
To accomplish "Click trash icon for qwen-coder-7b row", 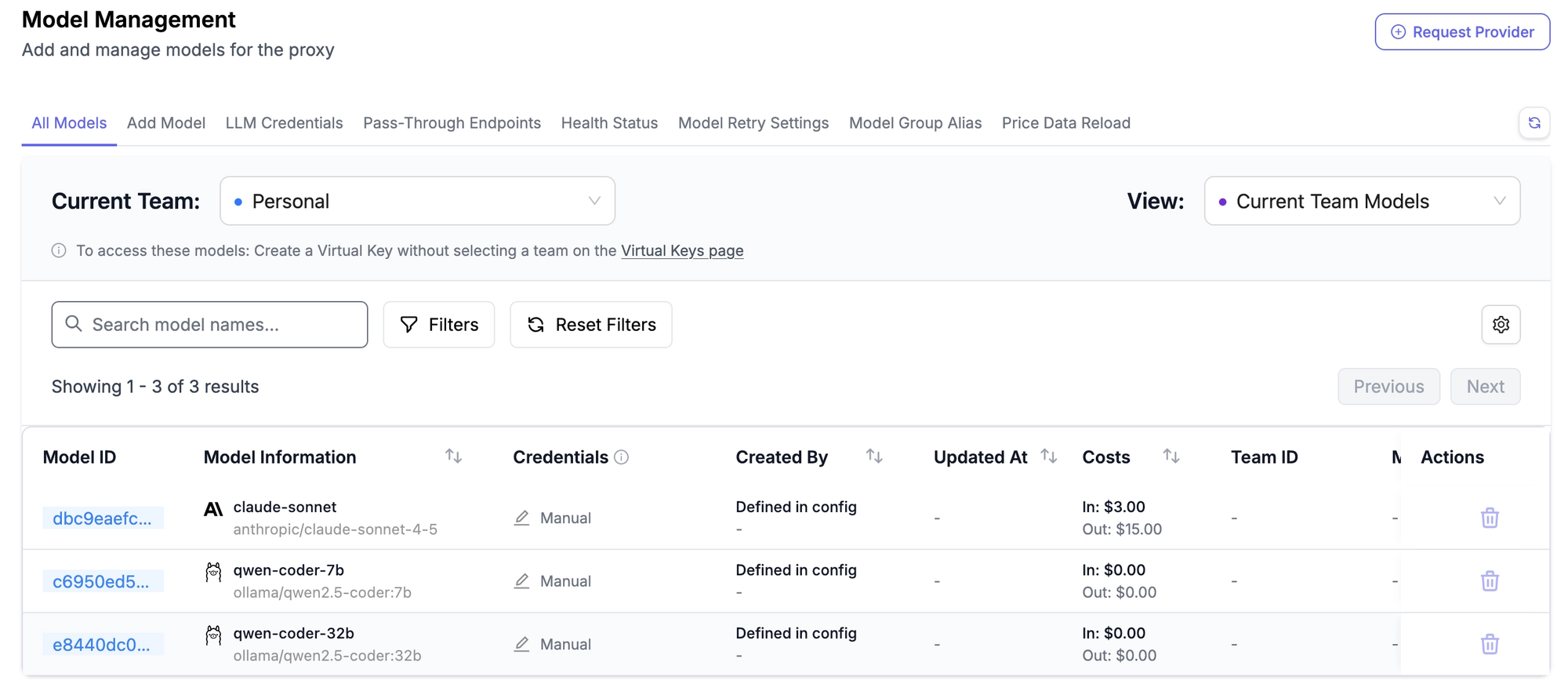I will pyautogui.click(x=1490, y=581).
